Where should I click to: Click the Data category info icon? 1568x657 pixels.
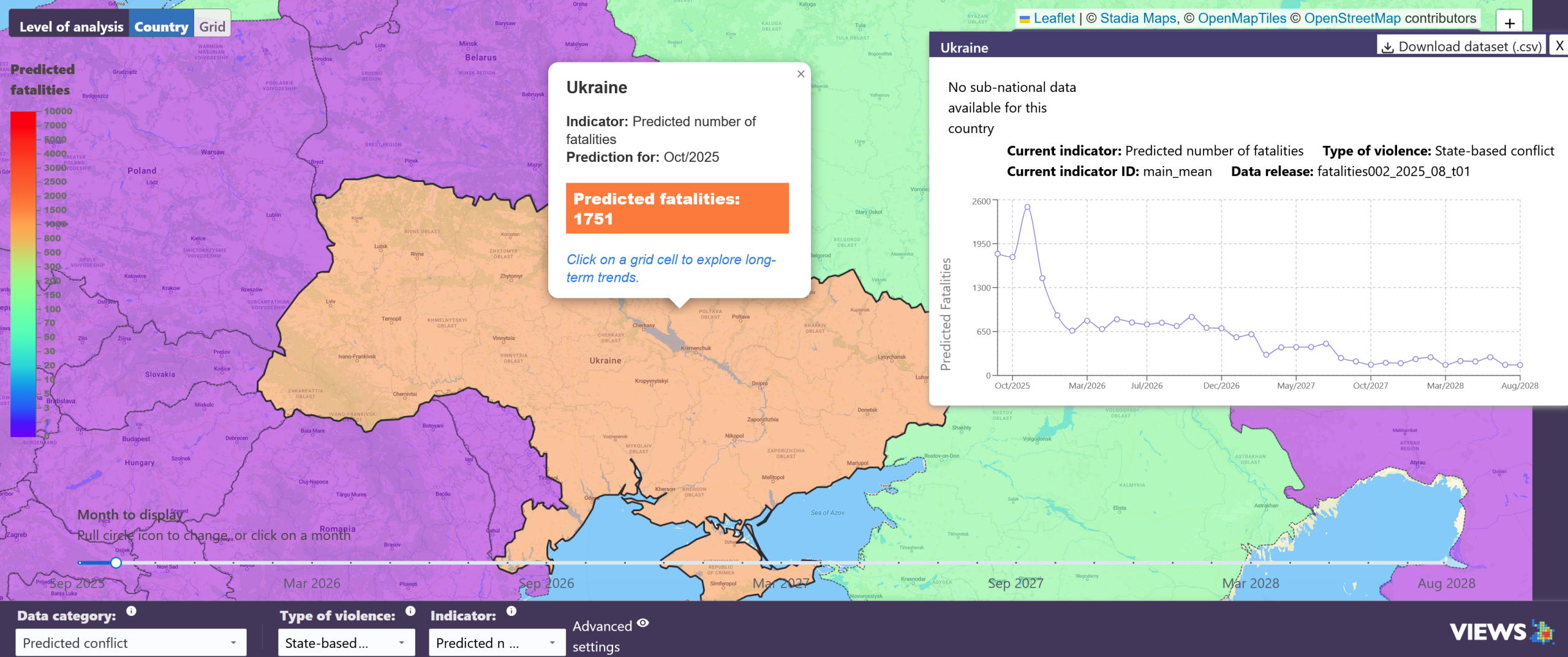point(130,610)
